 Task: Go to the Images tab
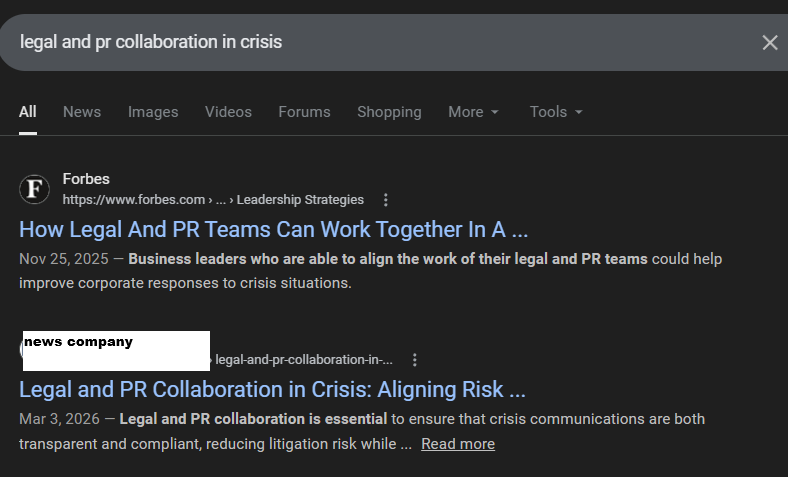pyautogui.click(x=153, y=112)
